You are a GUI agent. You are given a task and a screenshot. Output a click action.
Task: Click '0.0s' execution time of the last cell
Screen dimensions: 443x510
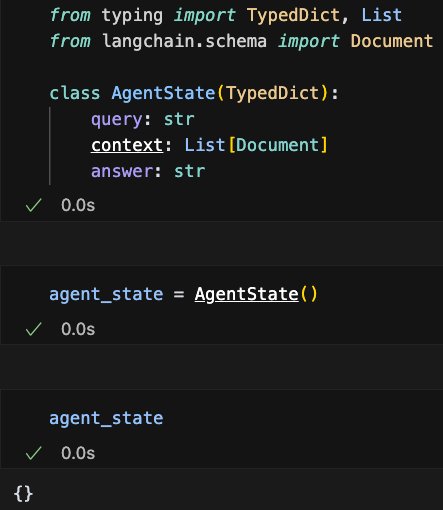[x=78, y=453]
